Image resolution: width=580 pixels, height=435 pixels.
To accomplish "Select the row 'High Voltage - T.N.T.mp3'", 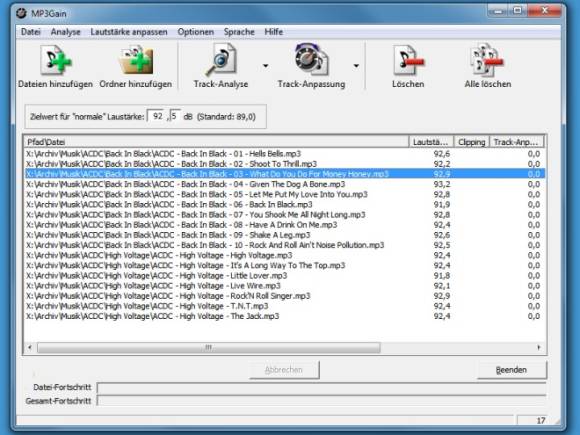I will 284,306.
